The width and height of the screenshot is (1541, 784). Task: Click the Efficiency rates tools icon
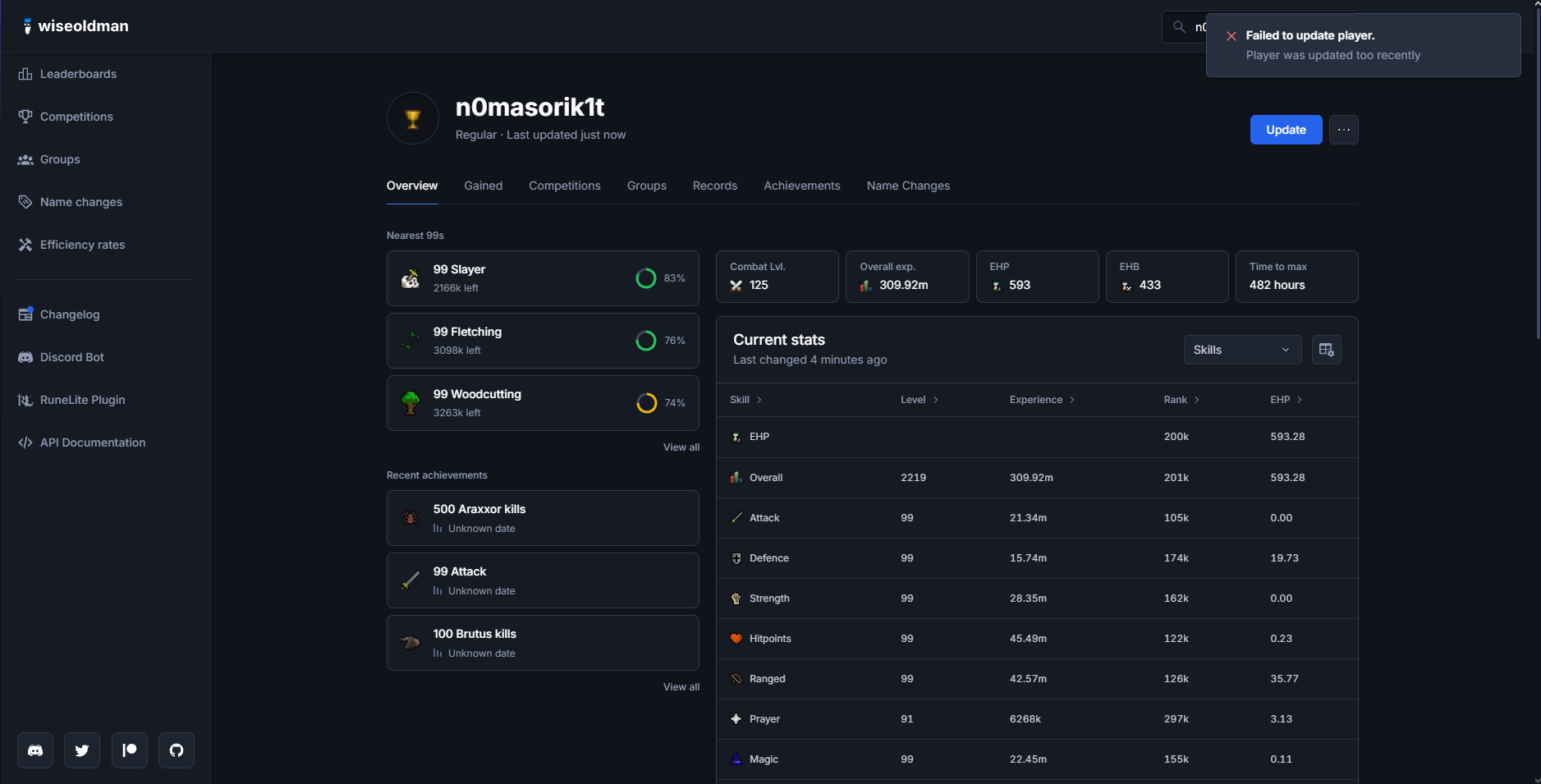coord(25,245)
